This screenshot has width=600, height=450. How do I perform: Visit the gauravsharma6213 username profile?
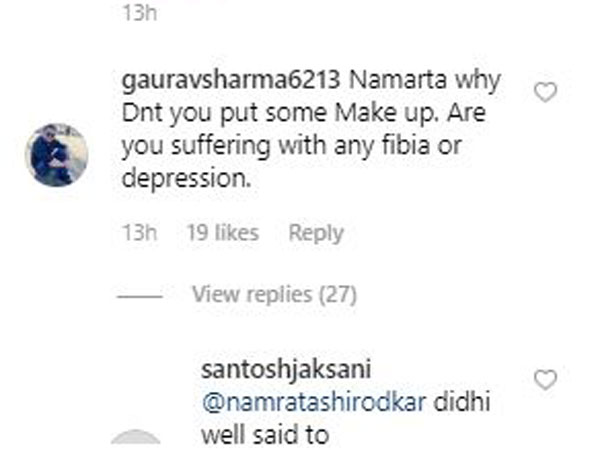coord(231,81)
